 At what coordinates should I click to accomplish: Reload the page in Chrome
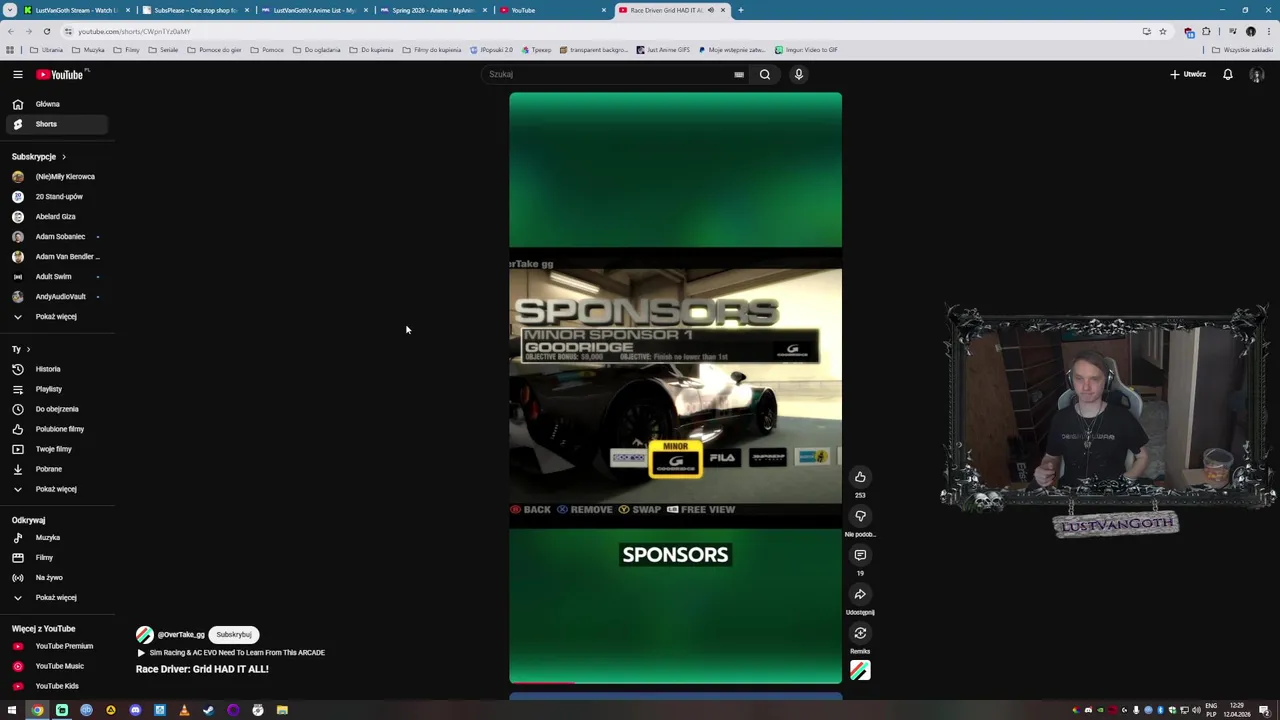click(x=46, y=31)
